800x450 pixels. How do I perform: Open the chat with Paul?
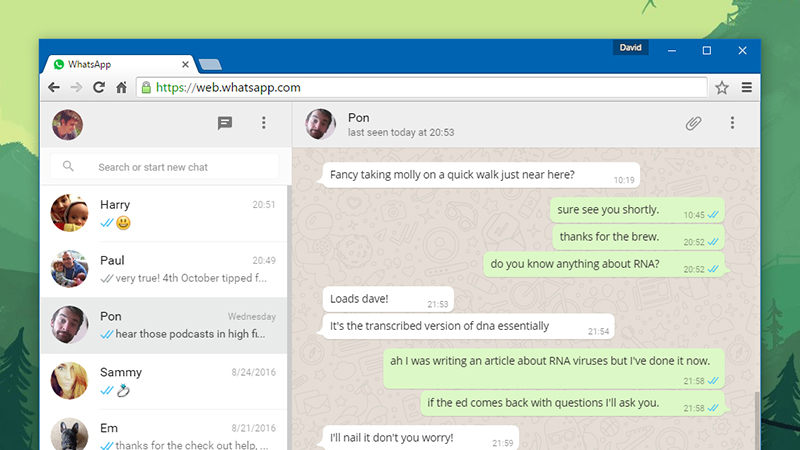pyautogui.click(x=164, y=269)
